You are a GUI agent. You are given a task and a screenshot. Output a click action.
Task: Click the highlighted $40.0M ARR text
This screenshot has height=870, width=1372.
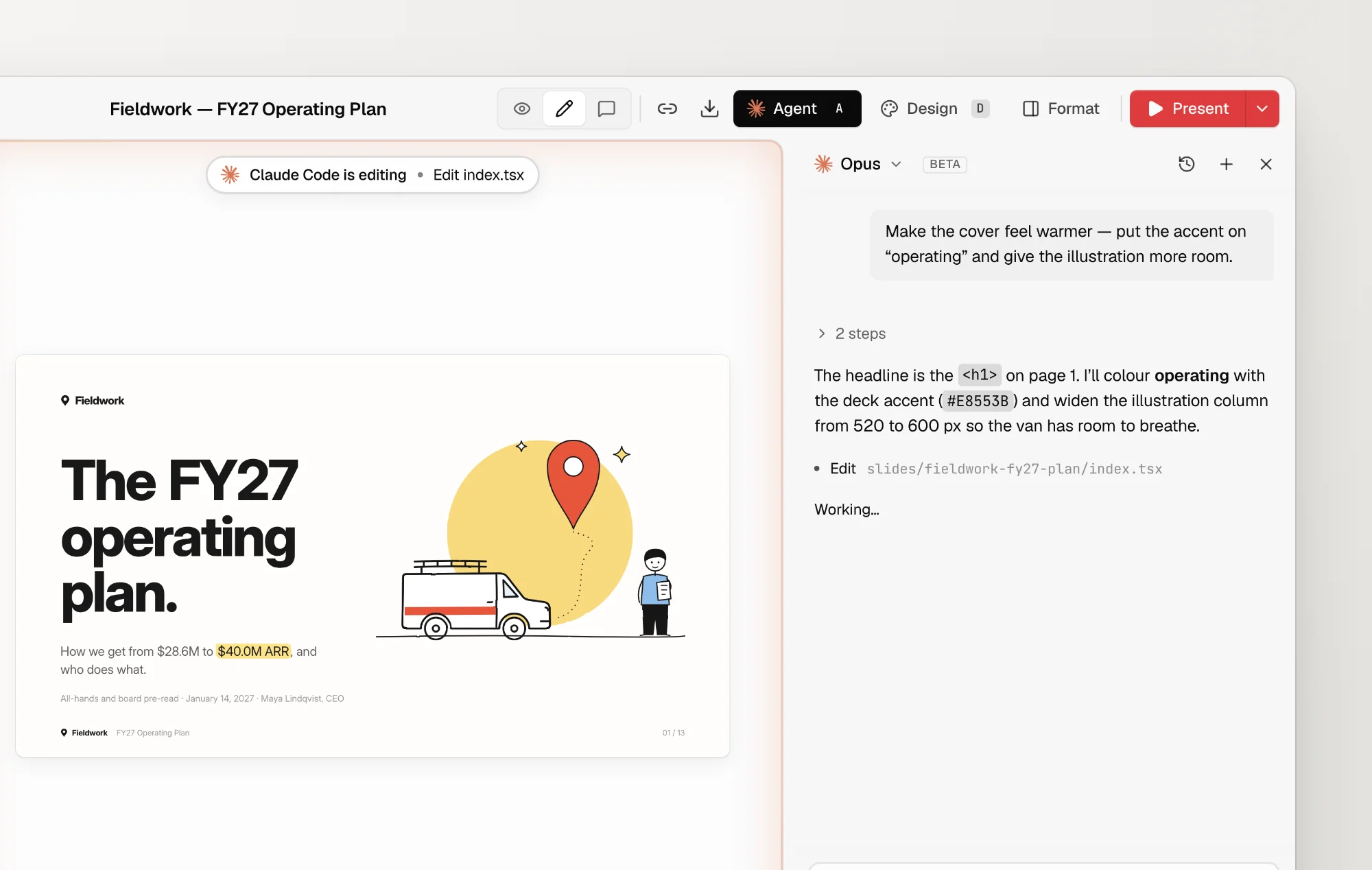tap(253, 651)
